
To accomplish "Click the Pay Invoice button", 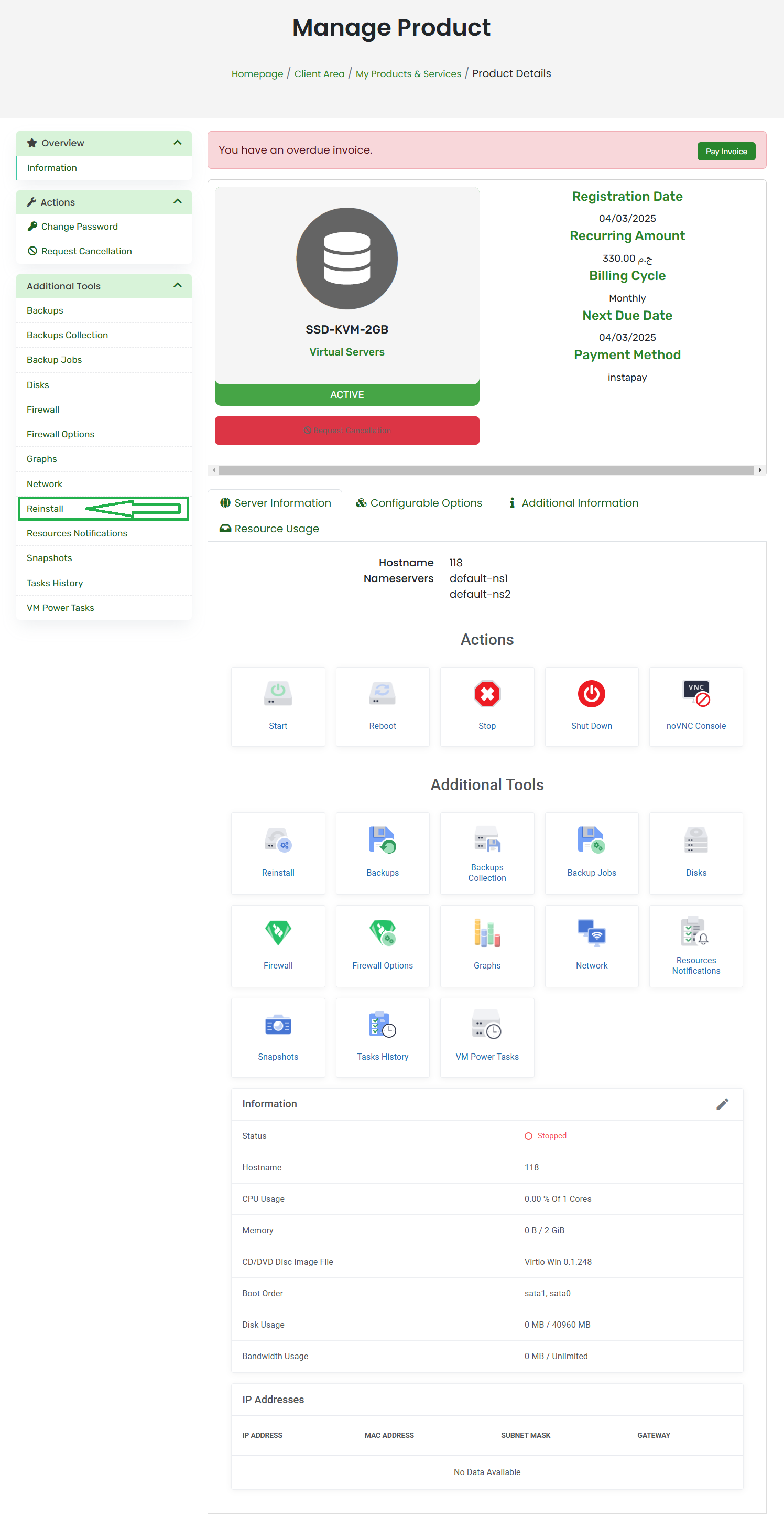I will point(725,151).
